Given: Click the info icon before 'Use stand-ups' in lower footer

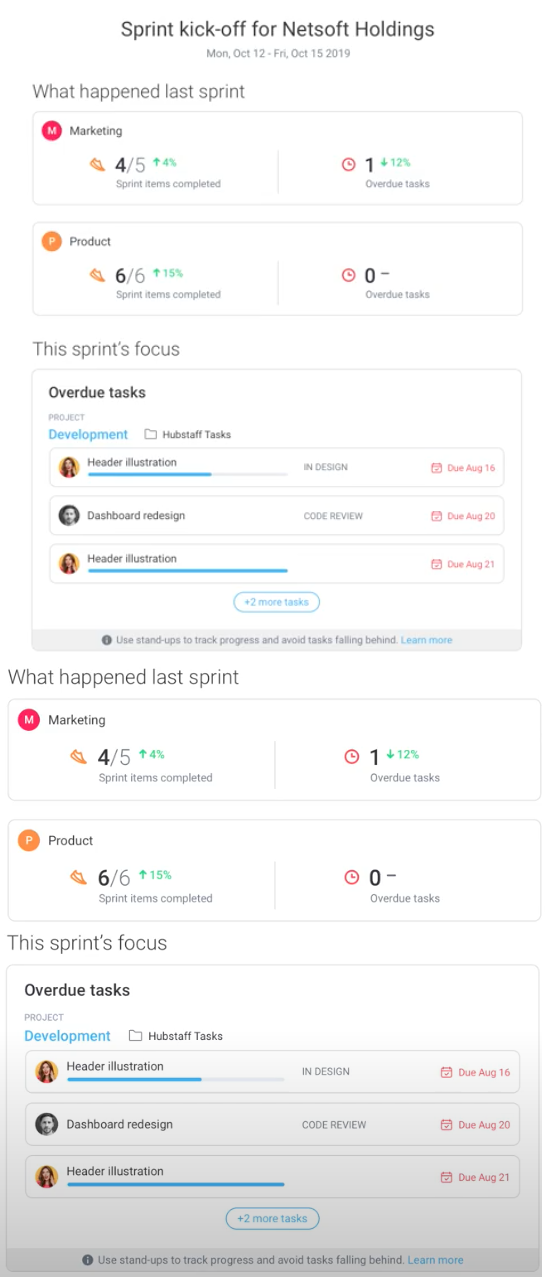Looking at the screenshot, I should coord(87,1260).
